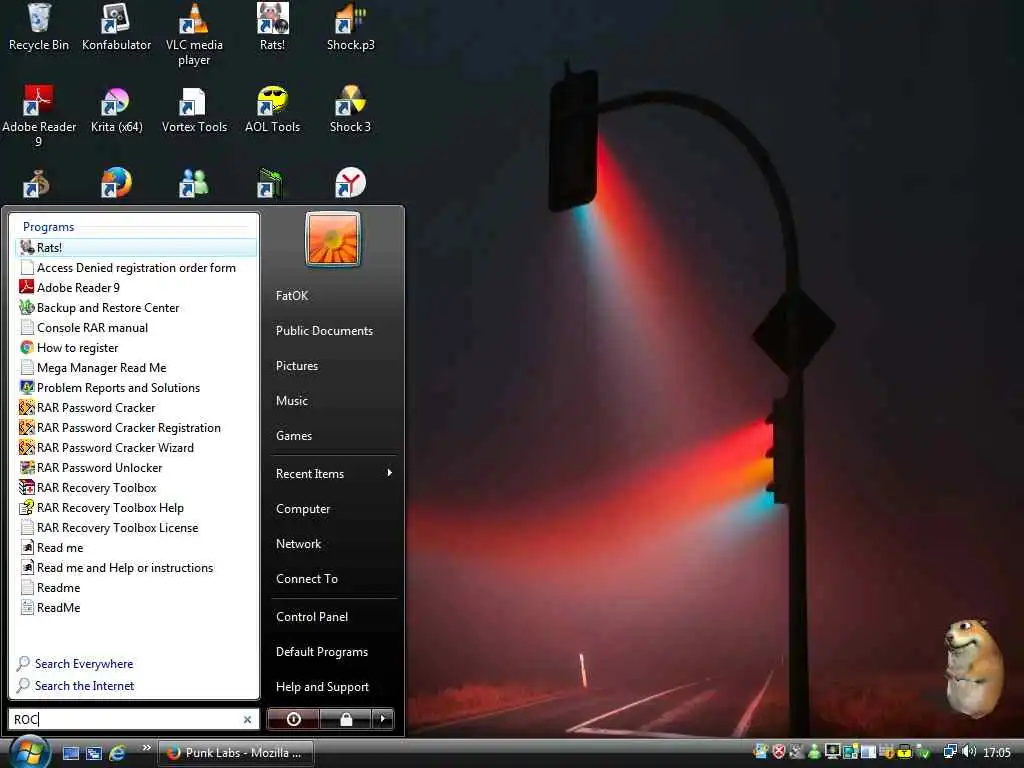Open Control Panel from Start menu
The width and height of the screenshot is (1024, 768).
(312, 616)
